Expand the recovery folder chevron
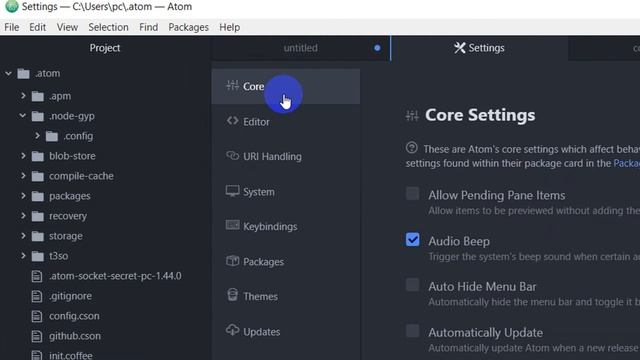Image resolution: width=640 pixels, height=360 pixels. point(23,216)
